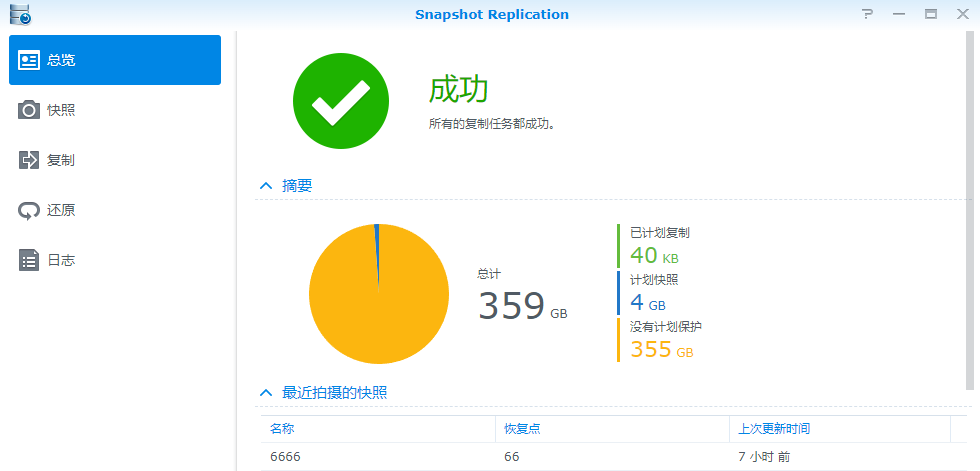
Task: Click the 快照 camera icon
Action: [x=29, y=110]
